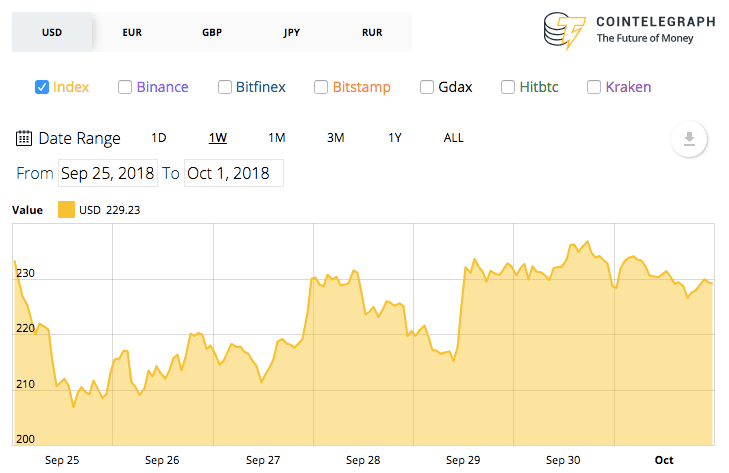Viewport: 729px width, 473px height.
Task: Choose the JPY currency tab
Action: click(292, 32)
